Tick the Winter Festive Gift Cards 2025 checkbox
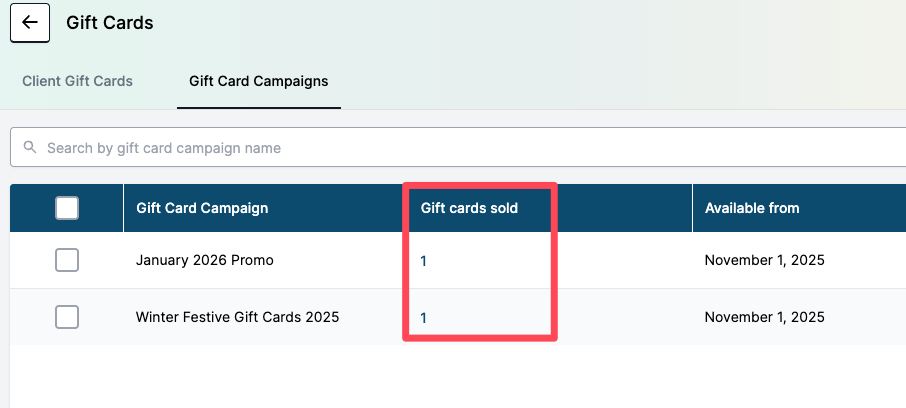Screen dimensions: 906x408 tap(67, 317)
